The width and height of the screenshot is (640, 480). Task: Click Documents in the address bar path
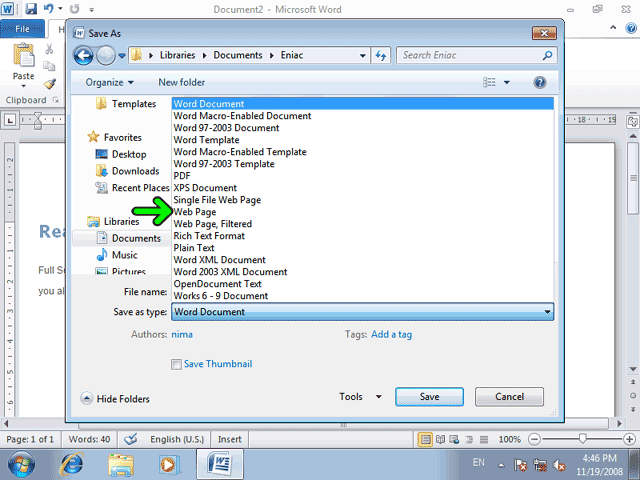coord(238,55)
